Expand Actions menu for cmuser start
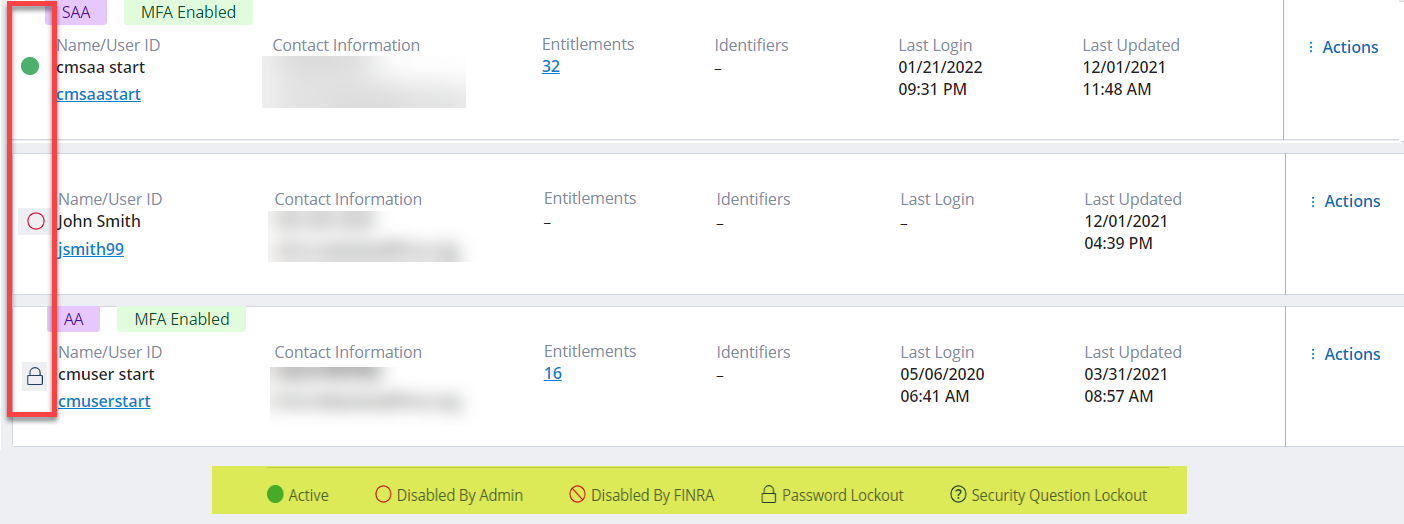 coord(1344,354)
